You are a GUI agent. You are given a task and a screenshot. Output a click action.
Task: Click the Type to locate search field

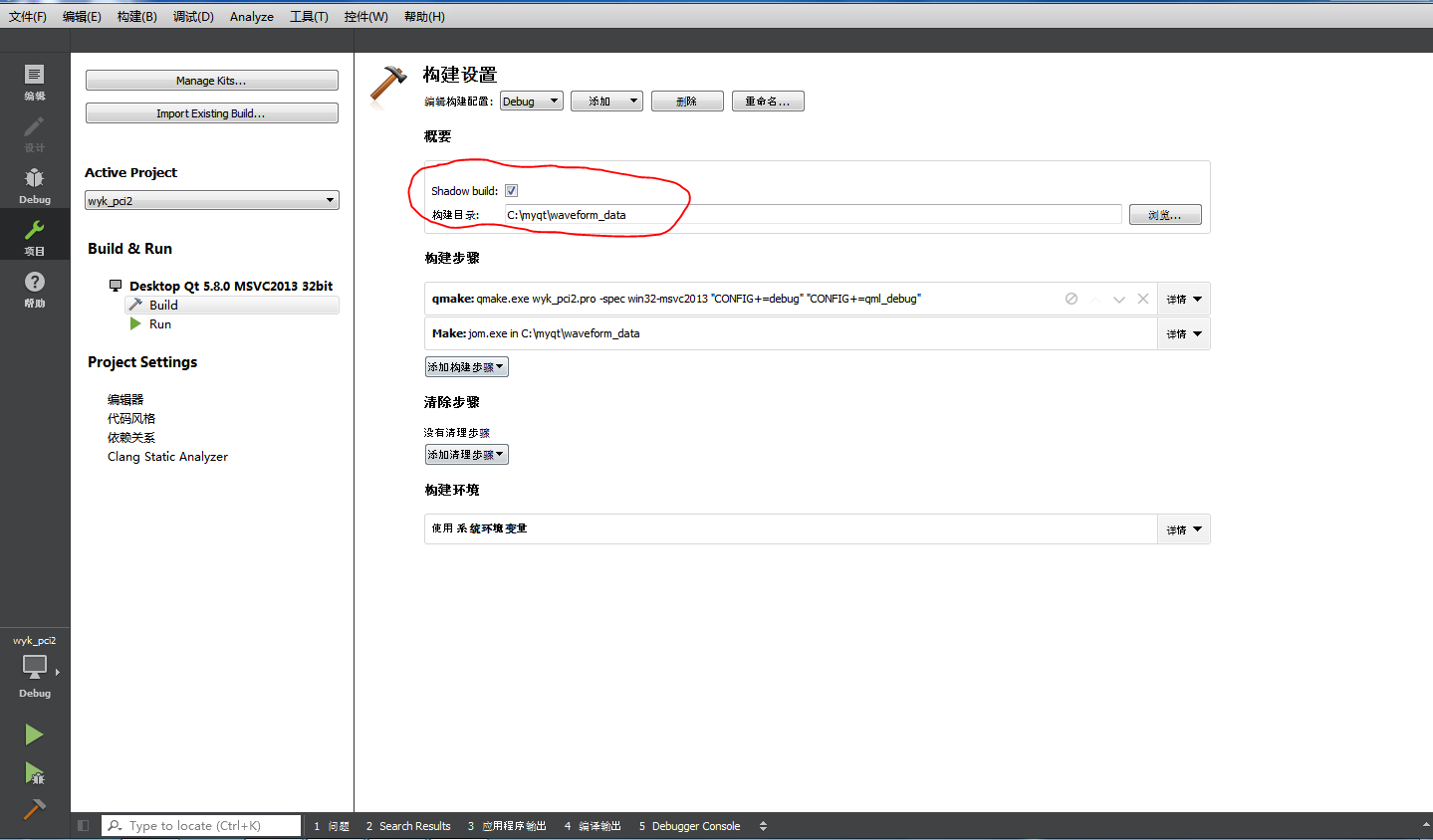click(199, 825)
